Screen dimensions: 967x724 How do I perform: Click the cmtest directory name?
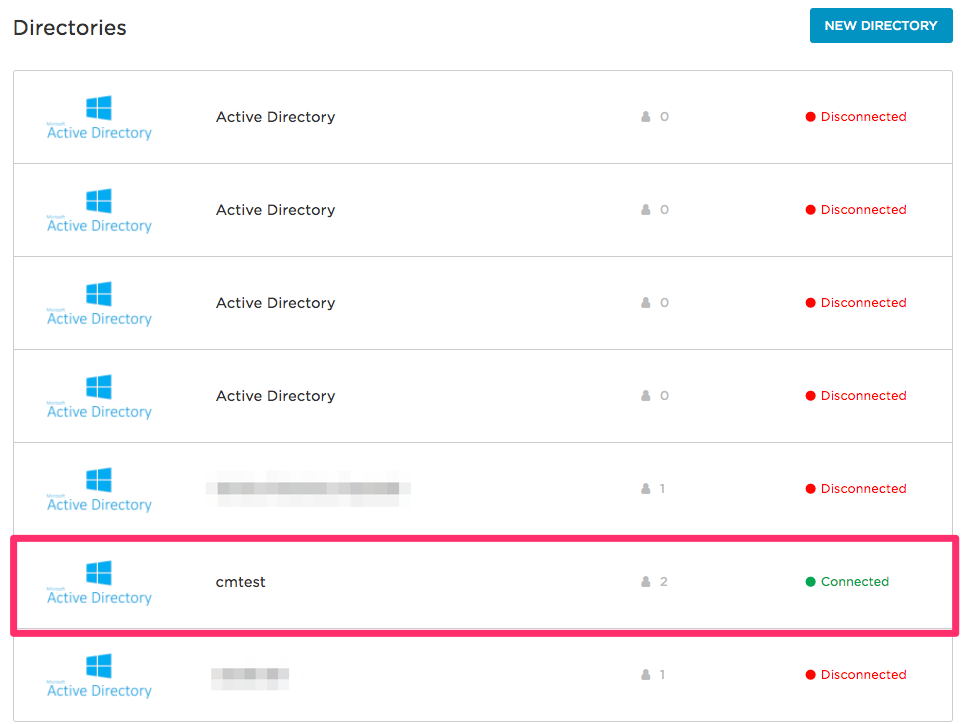pyautogui.click(x=240, y=581)
